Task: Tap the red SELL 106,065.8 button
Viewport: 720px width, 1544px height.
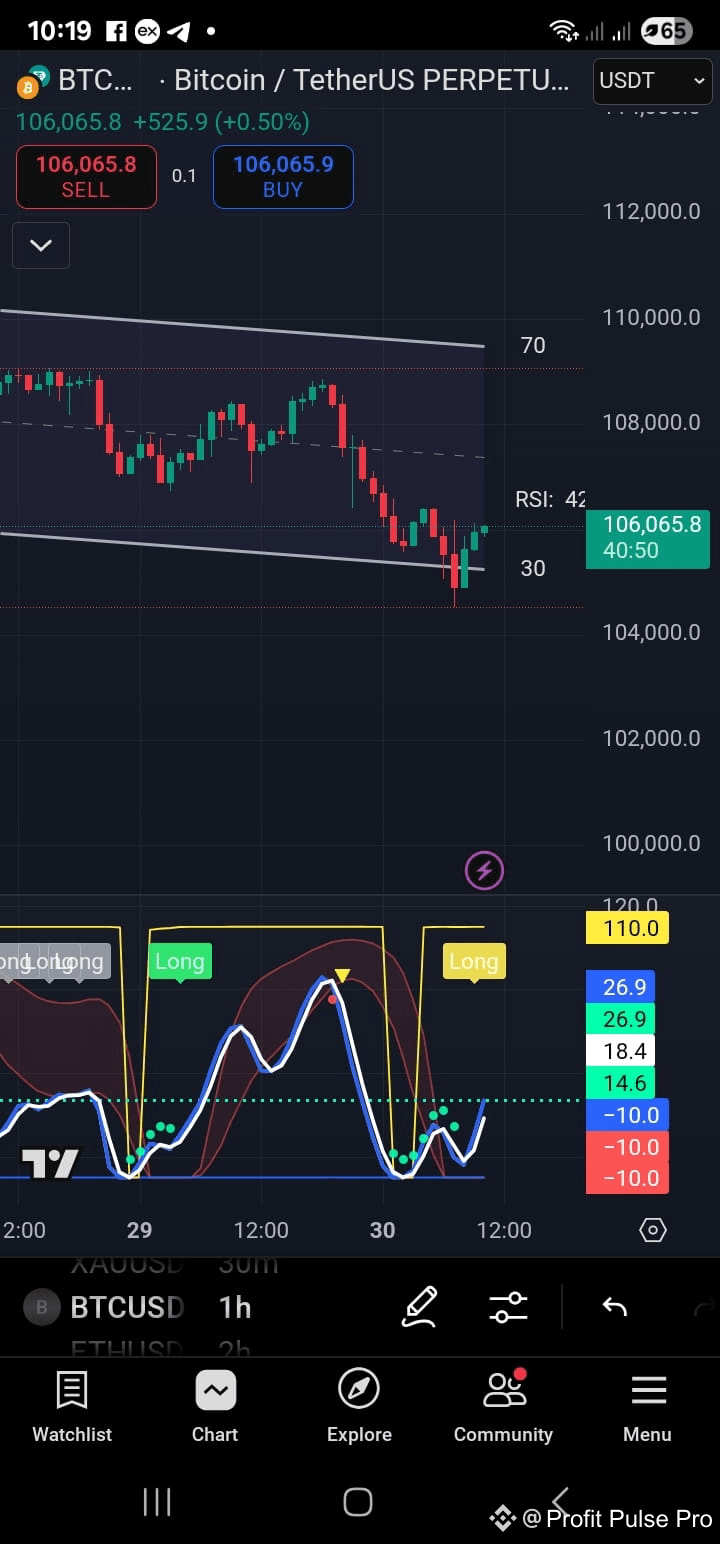Action: pyautogui.click(x=86, y=177)
